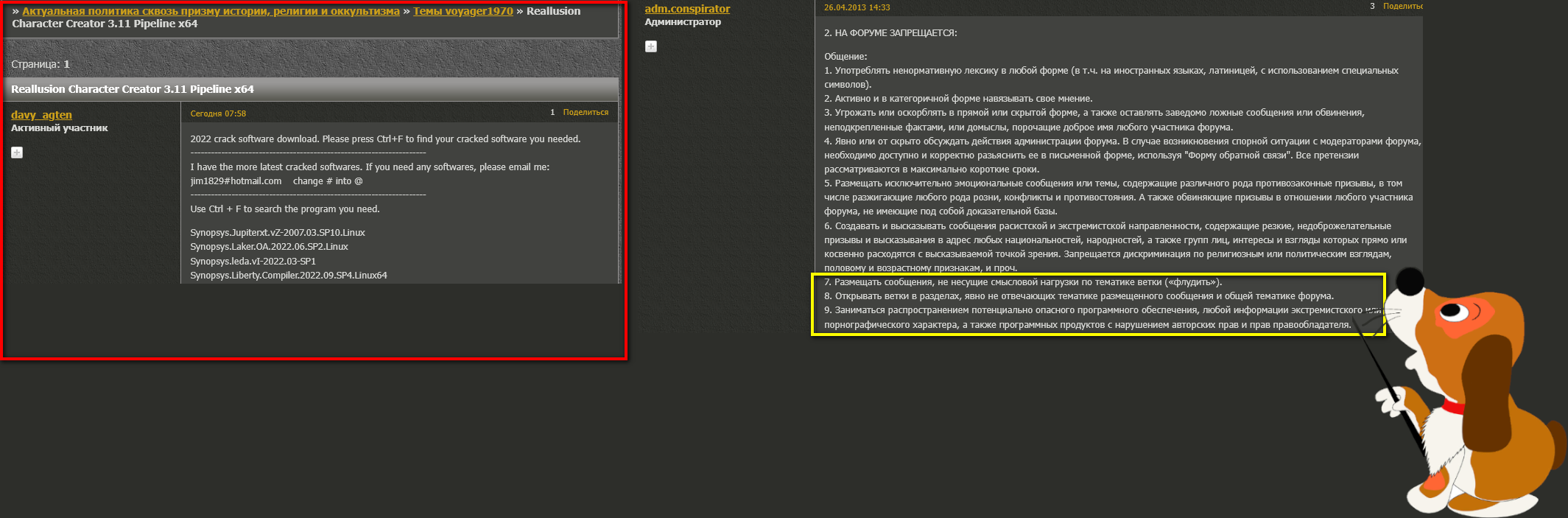Click the line '2022 crack software download'

click(385, 139)
